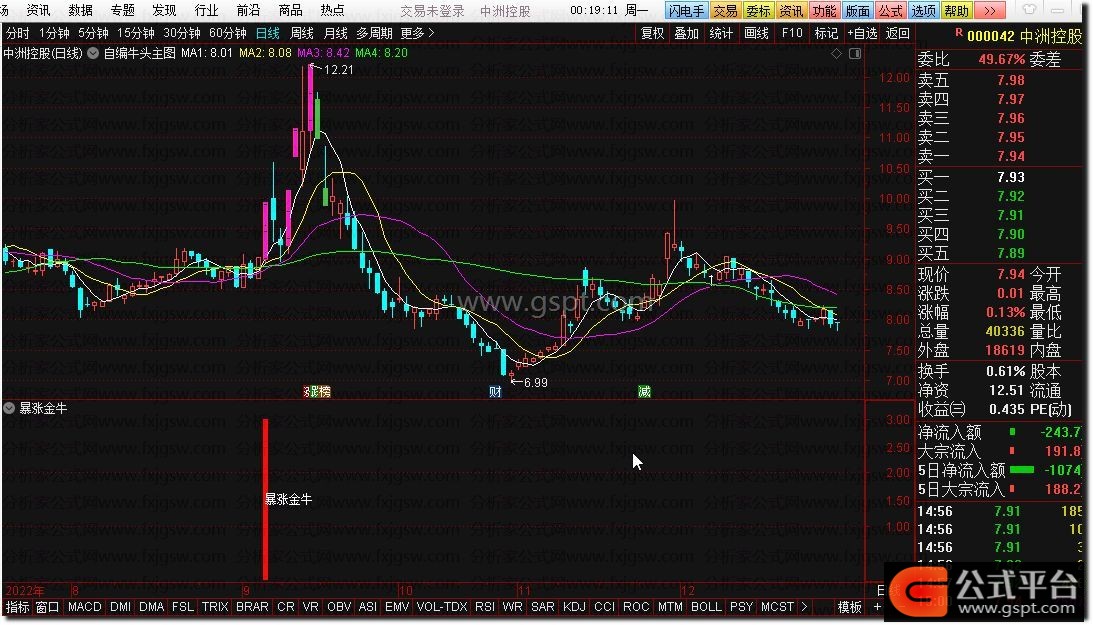Click the 版面 toolbar button
The image size is (1094, 625).
(x=857, y=10)
